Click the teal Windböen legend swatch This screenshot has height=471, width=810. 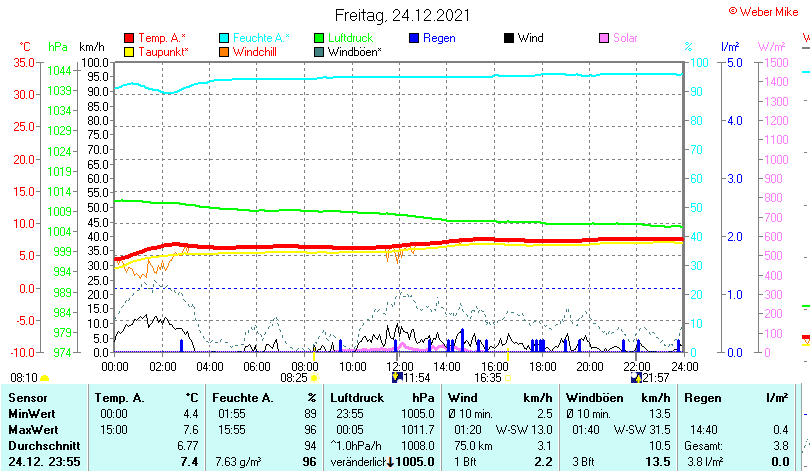[319, 52]
